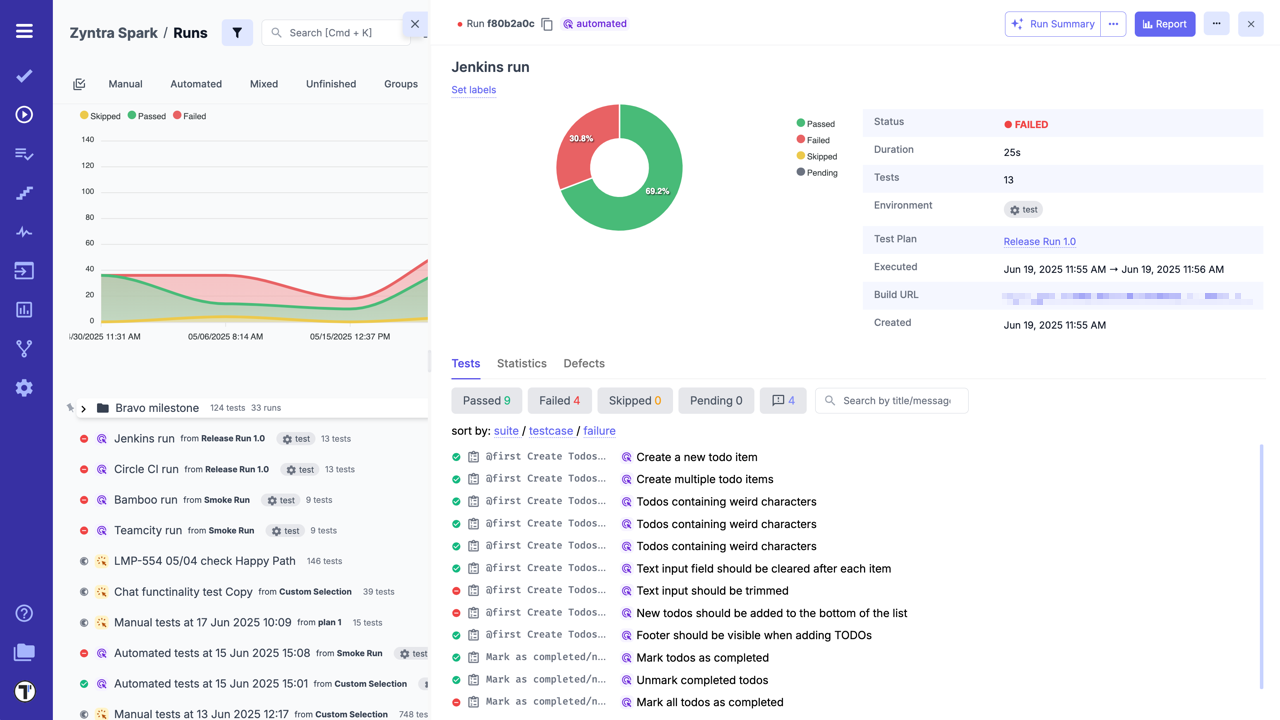Click the settings gear in sidebar

point(24,388)
